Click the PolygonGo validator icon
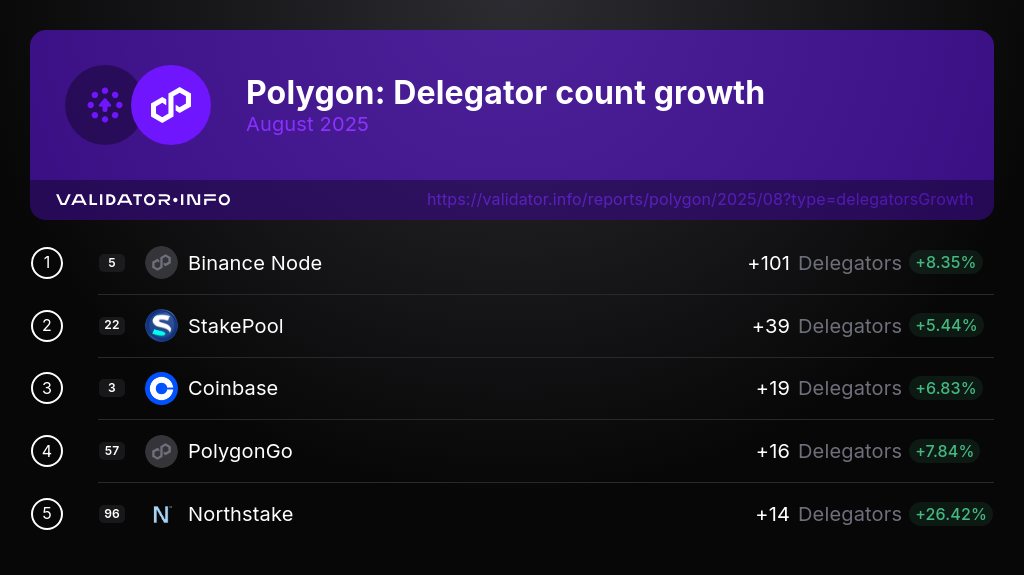This screenshot has height=575, width=1024. (x=161, y=451)
